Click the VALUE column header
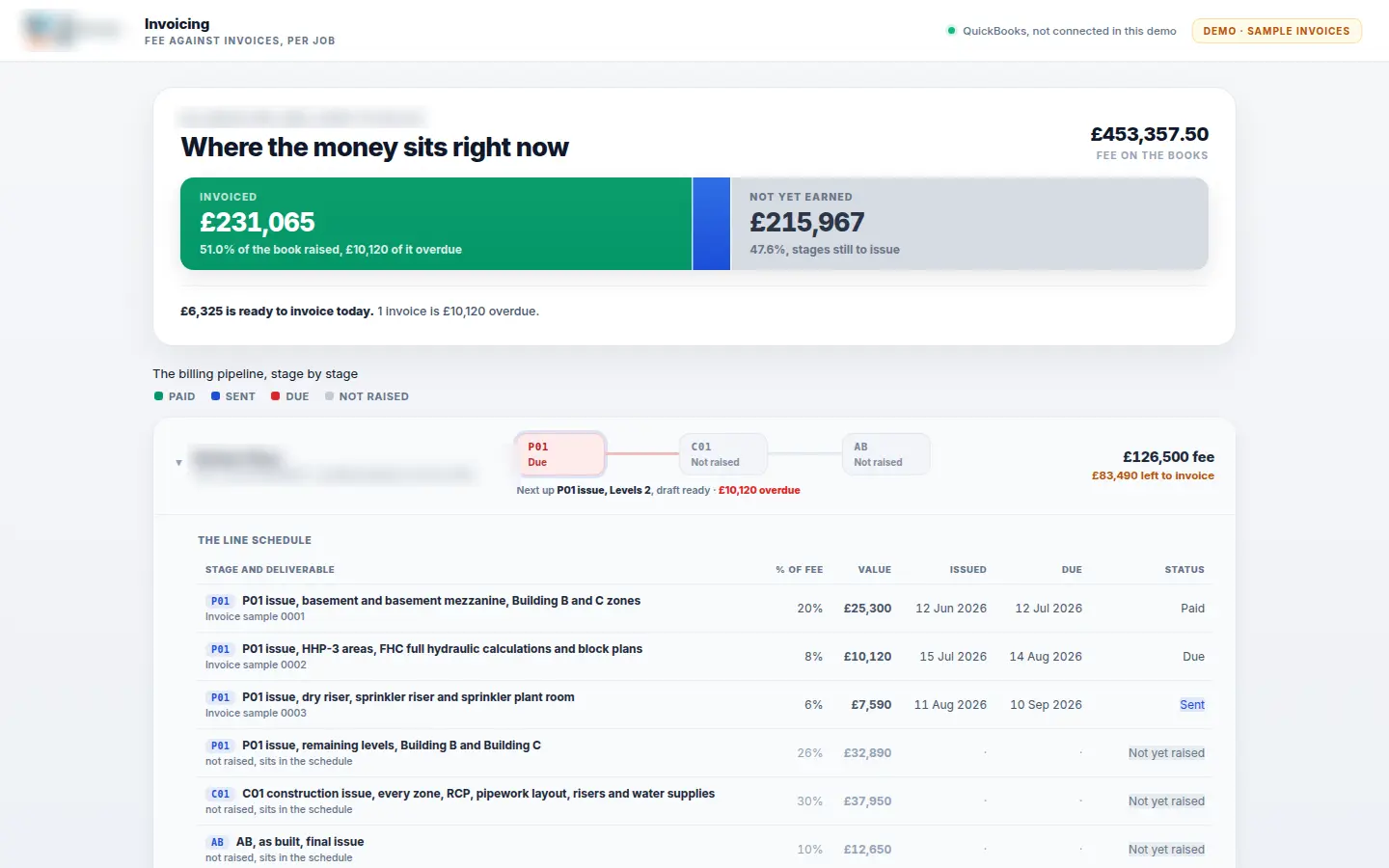 [875, 570]
